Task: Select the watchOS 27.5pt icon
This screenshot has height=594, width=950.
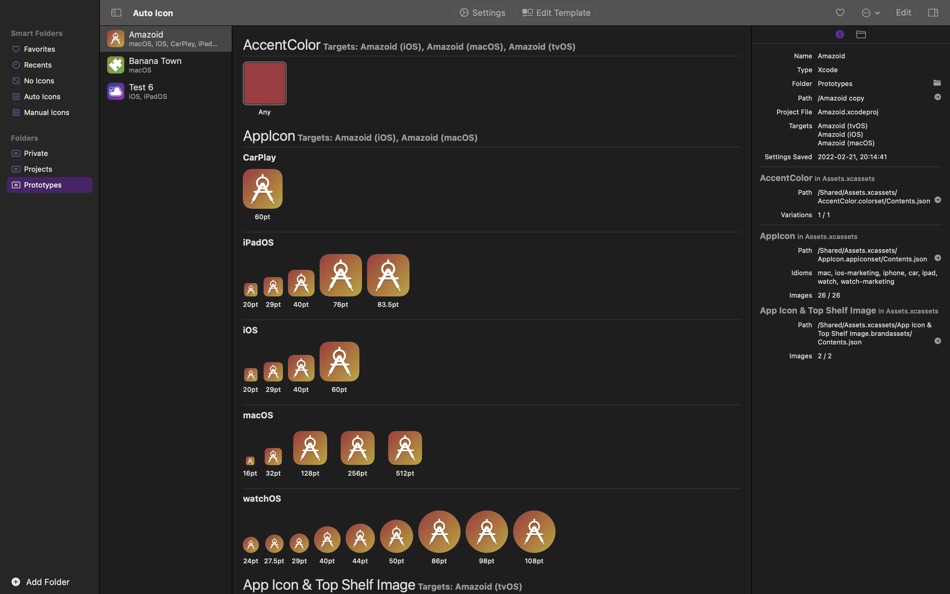Action: (x=274, y=544)
